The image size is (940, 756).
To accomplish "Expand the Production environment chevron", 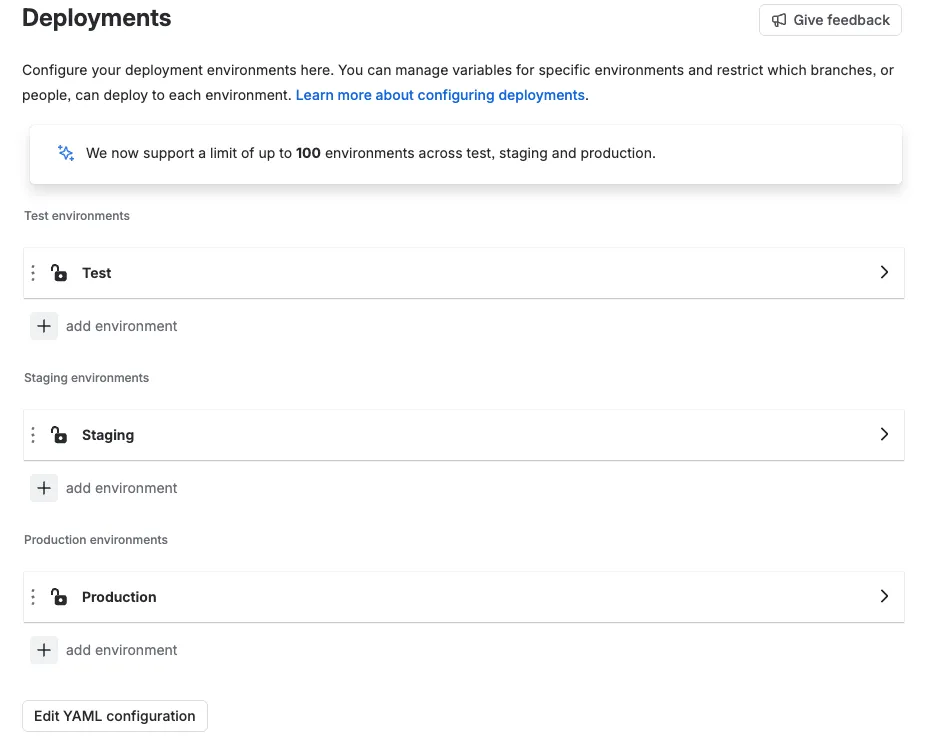I will 884,596.
